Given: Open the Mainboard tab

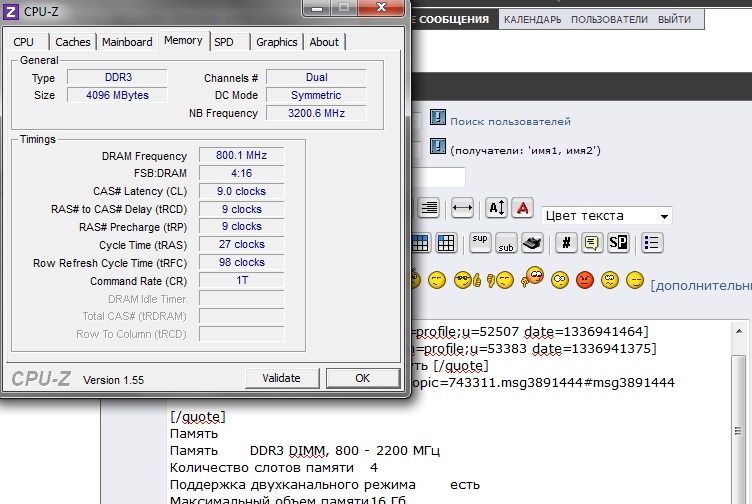Looking at the screenshot, I should 127,42.
